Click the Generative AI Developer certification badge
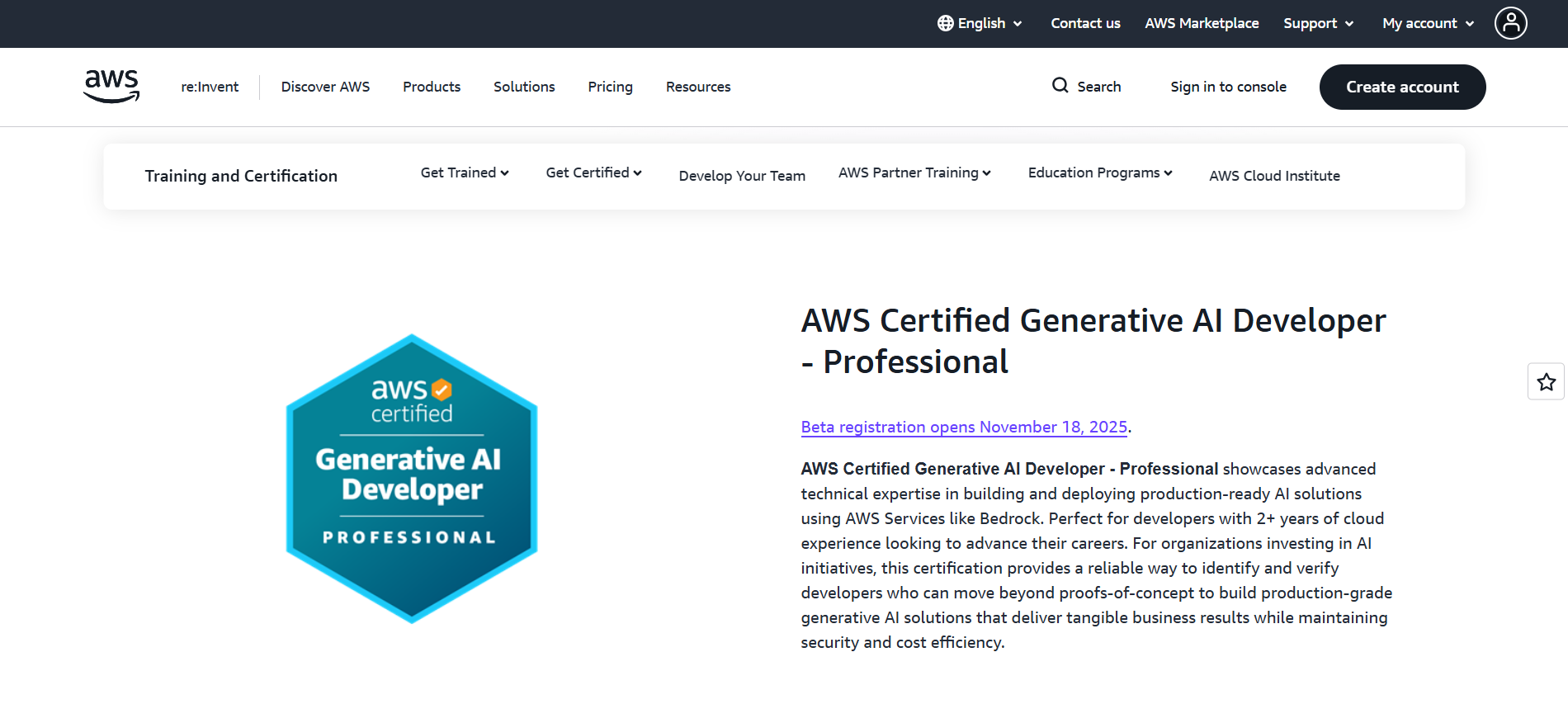Screen dimensions: 1568x723 pos(411,478)
